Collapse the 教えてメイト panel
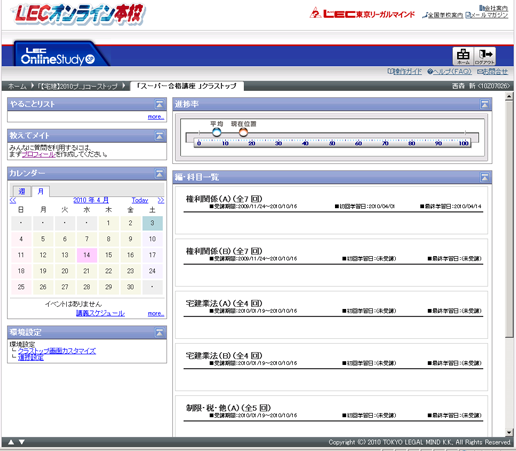Image resolution: width=516 pixels, height=451 pixels. tap(159, 136)
